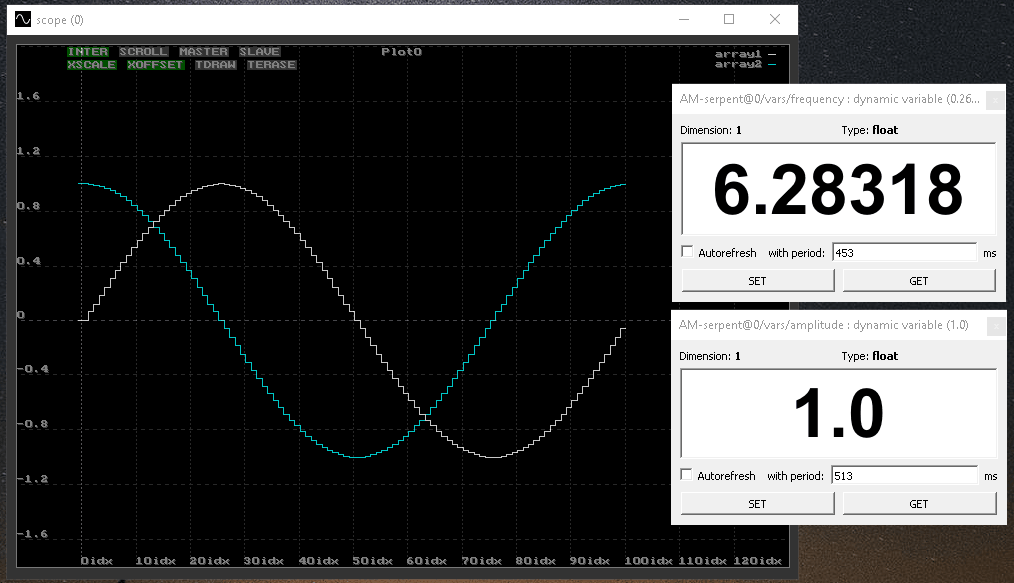This screenshot has height=583, width=1014.
Task: Click the scope application icon in the title bar
Action: [22, 19]
